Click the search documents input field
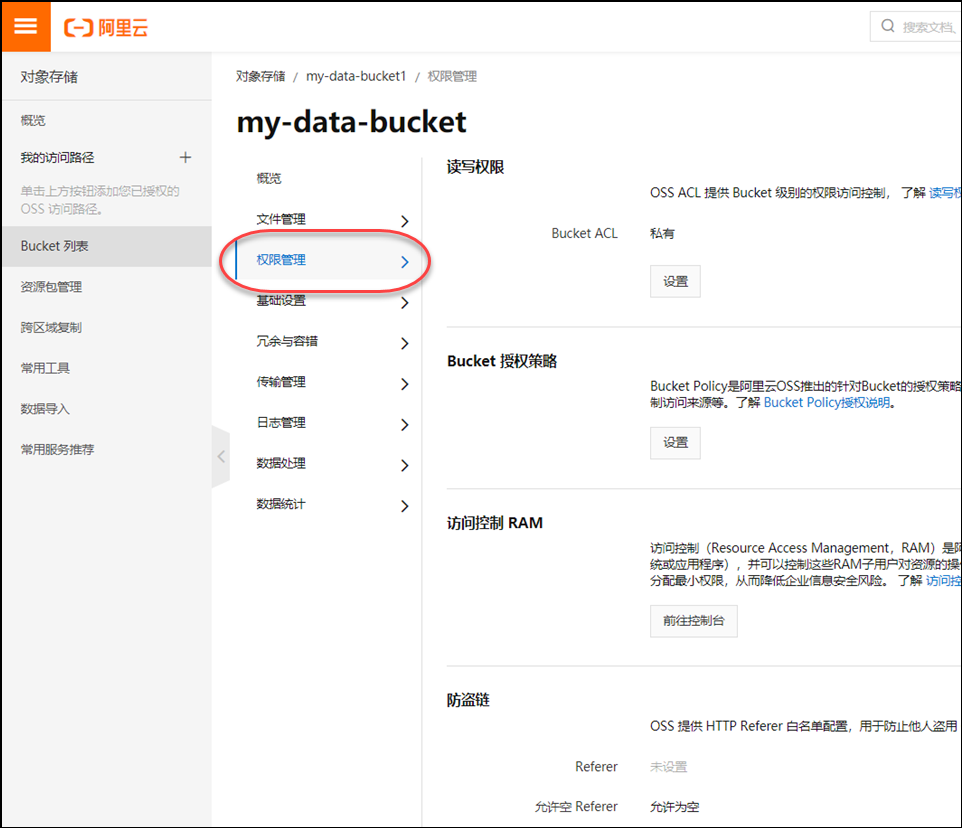The width and height of the screenshot is (962, 828). (928, 27)
